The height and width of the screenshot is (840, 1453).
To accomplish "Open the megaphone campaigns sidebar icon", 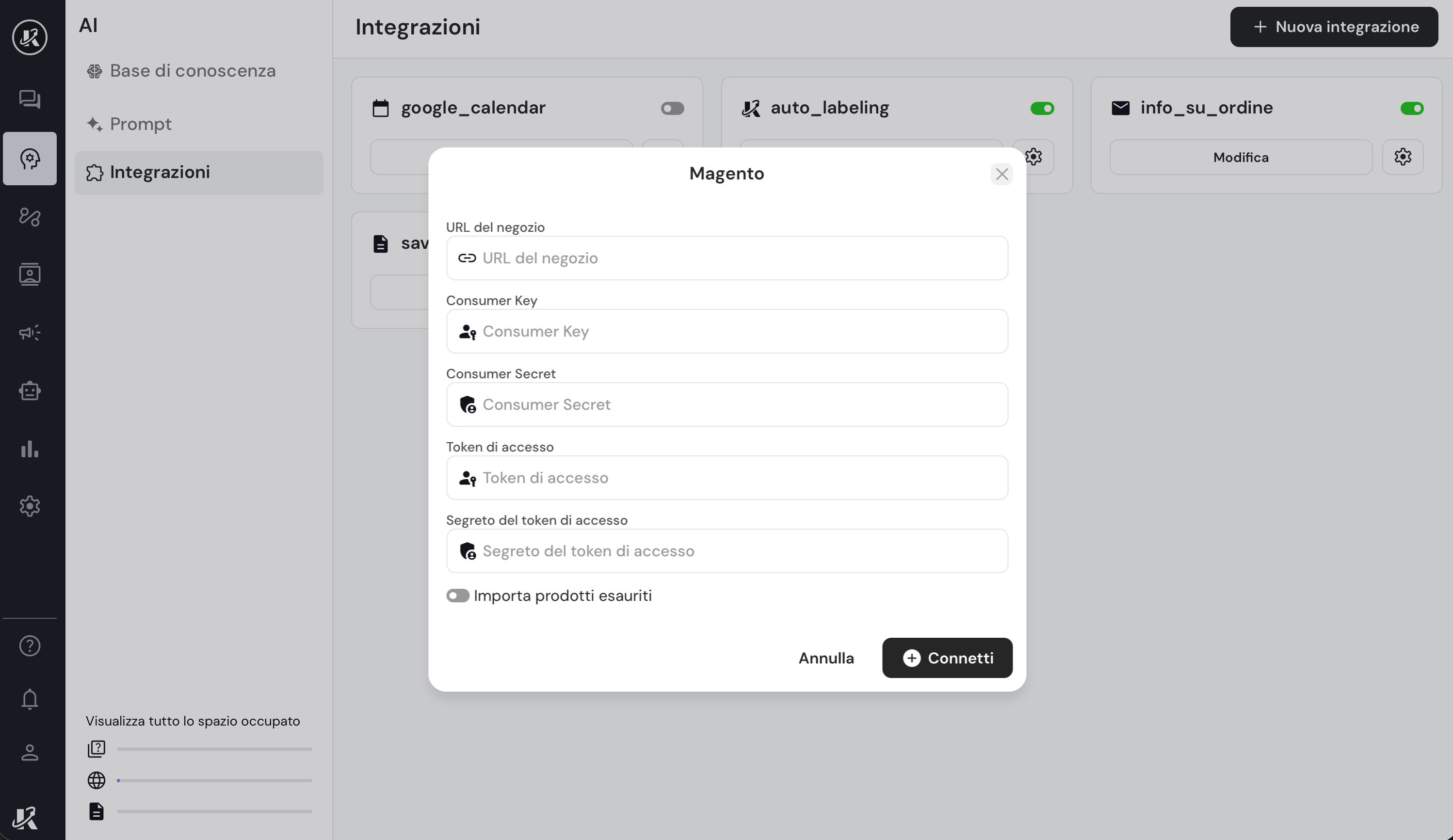I will point(30,333).
